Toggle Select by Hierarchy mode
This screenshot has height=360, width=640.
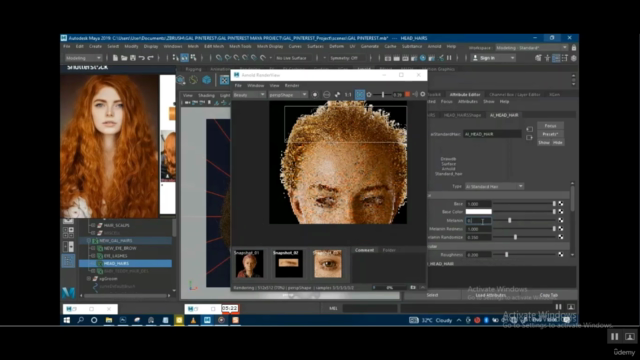[176, 58]
